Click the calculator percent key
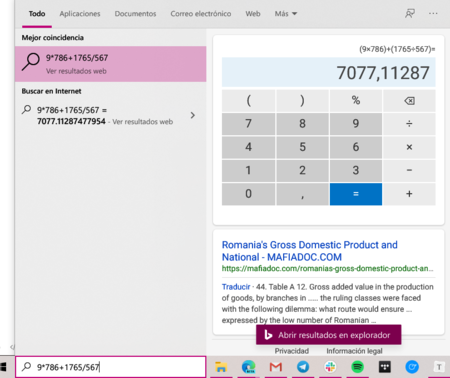 356,100
